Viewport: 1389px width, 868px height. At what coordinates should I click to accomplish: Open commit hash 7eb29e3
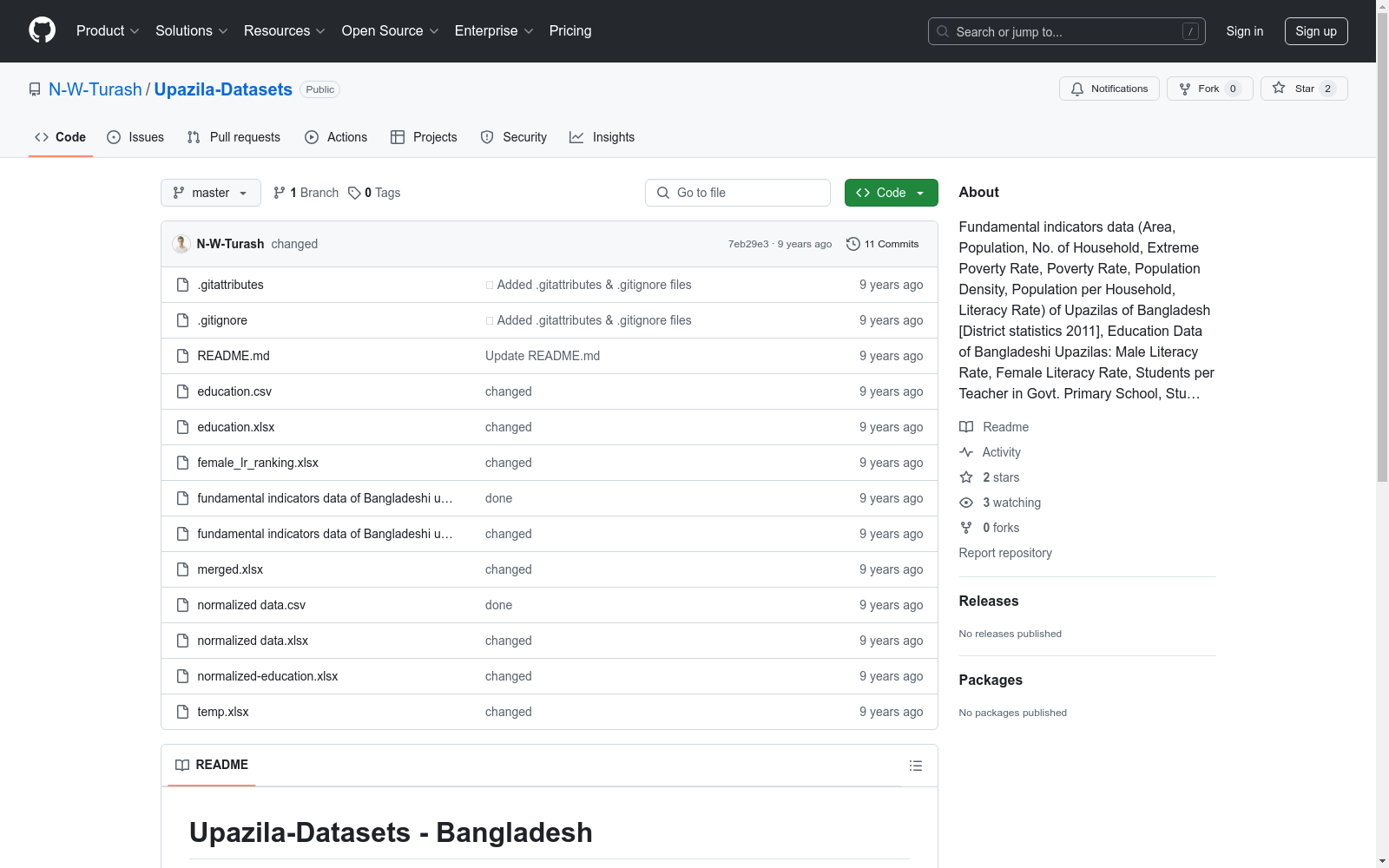[748, 244]
